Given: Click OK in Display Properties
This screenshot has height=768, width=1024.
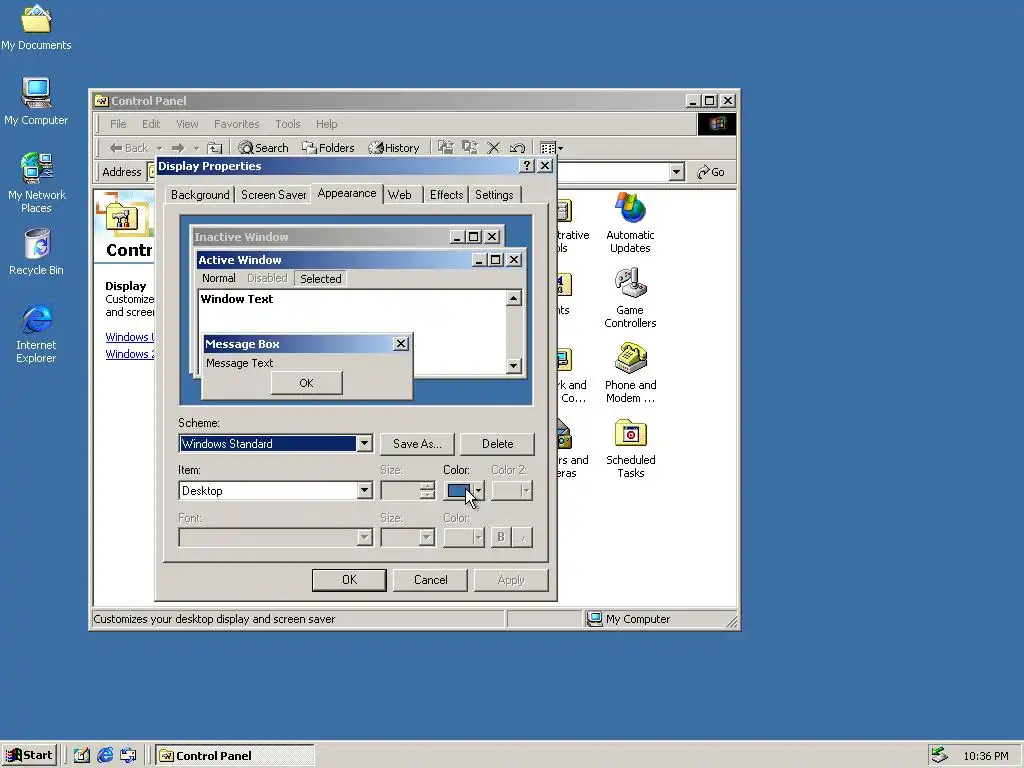Looking at the screenshot, I should 349,580.
